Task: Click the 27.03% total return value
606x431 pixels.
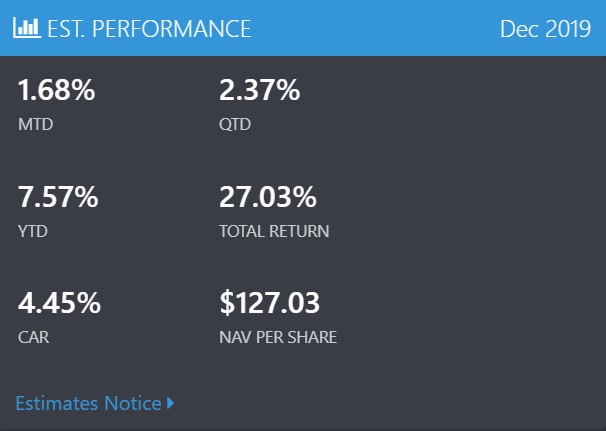Action: coord(268,197)
